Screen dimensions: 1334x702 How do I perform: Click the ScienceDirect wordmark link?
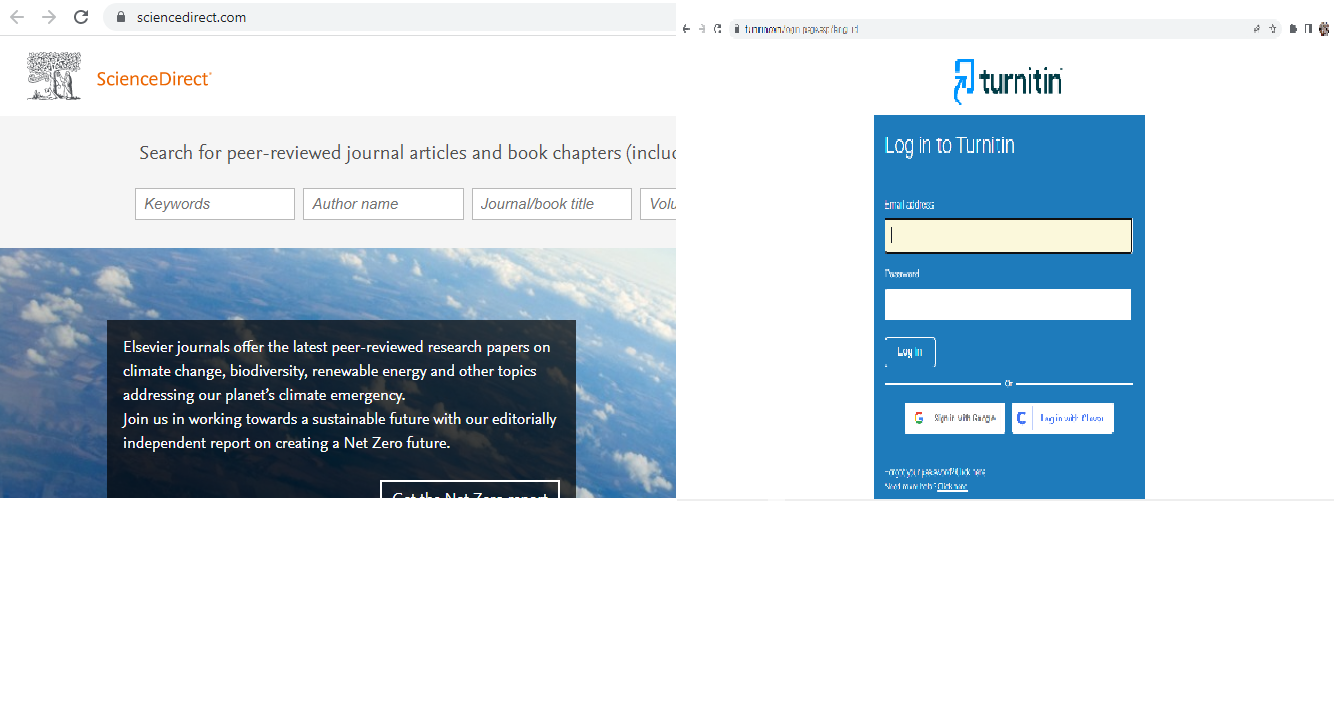[154, 79]
